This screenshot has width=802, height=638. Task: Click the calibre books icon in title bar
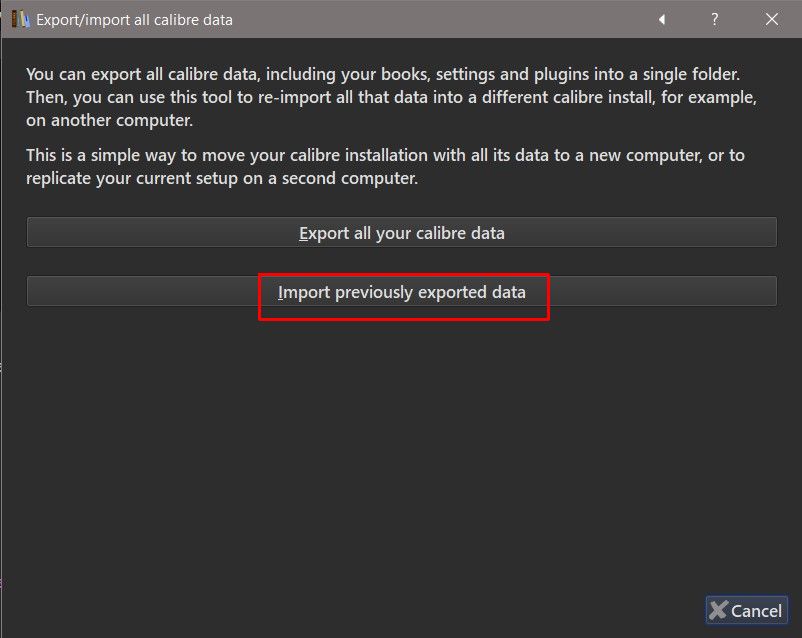click(x=20, y=19)
